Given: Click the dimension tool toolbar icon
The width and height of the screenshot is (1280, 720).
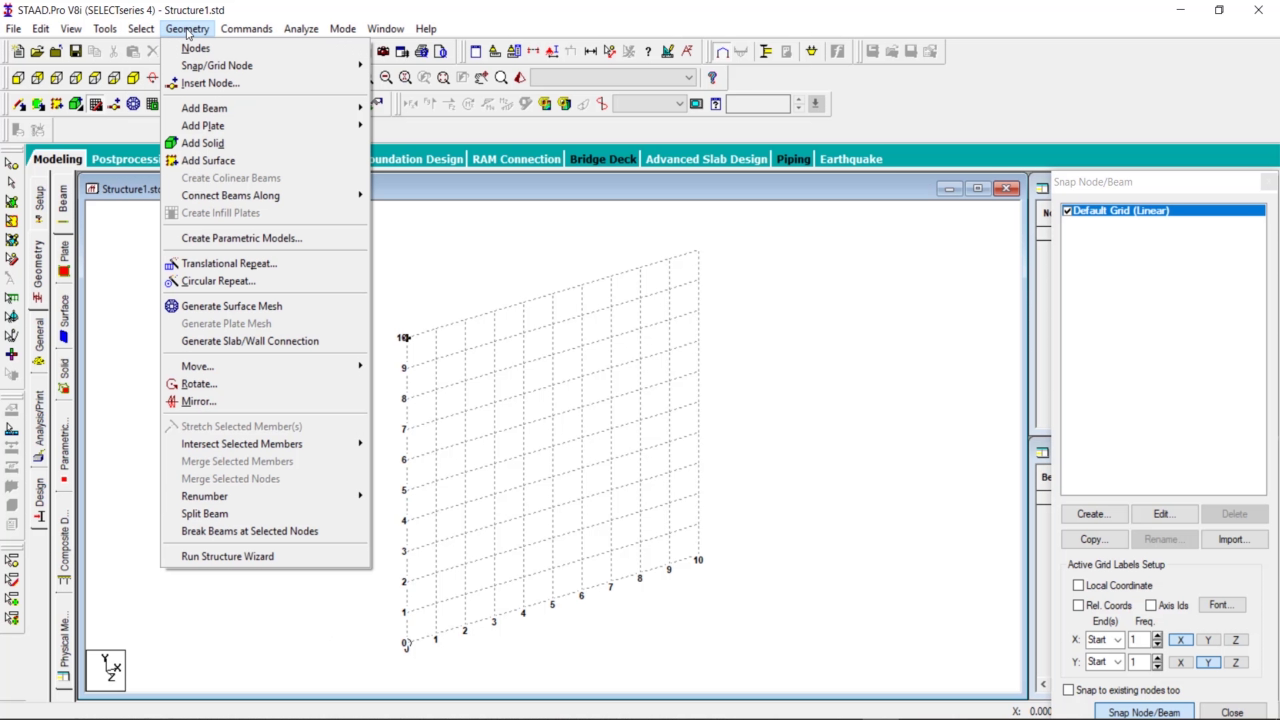Looking at the screenshot, I should coord(591,51).
